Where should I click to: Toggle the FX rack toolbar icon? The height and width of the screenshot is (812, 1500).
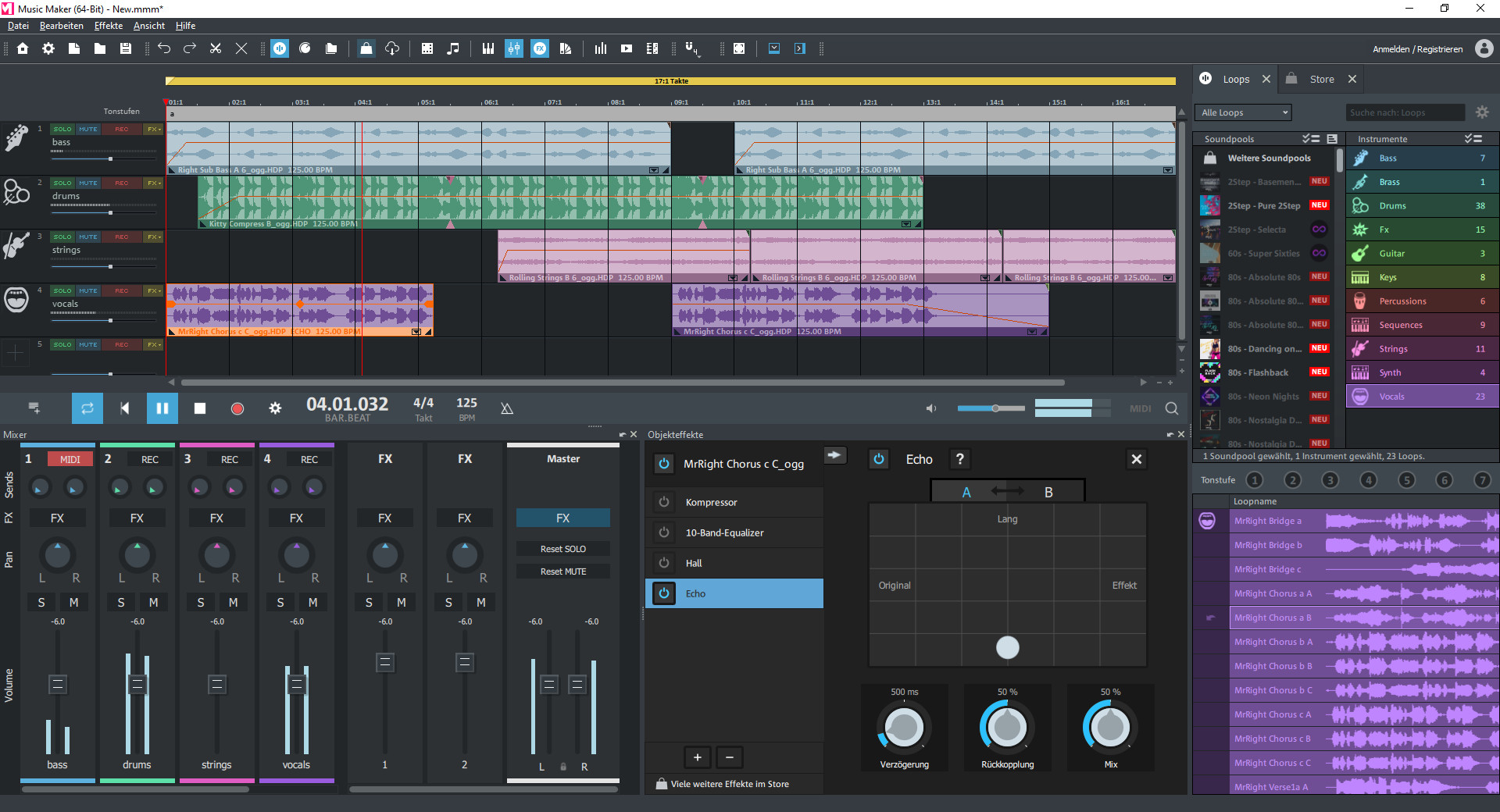[540, 48]
